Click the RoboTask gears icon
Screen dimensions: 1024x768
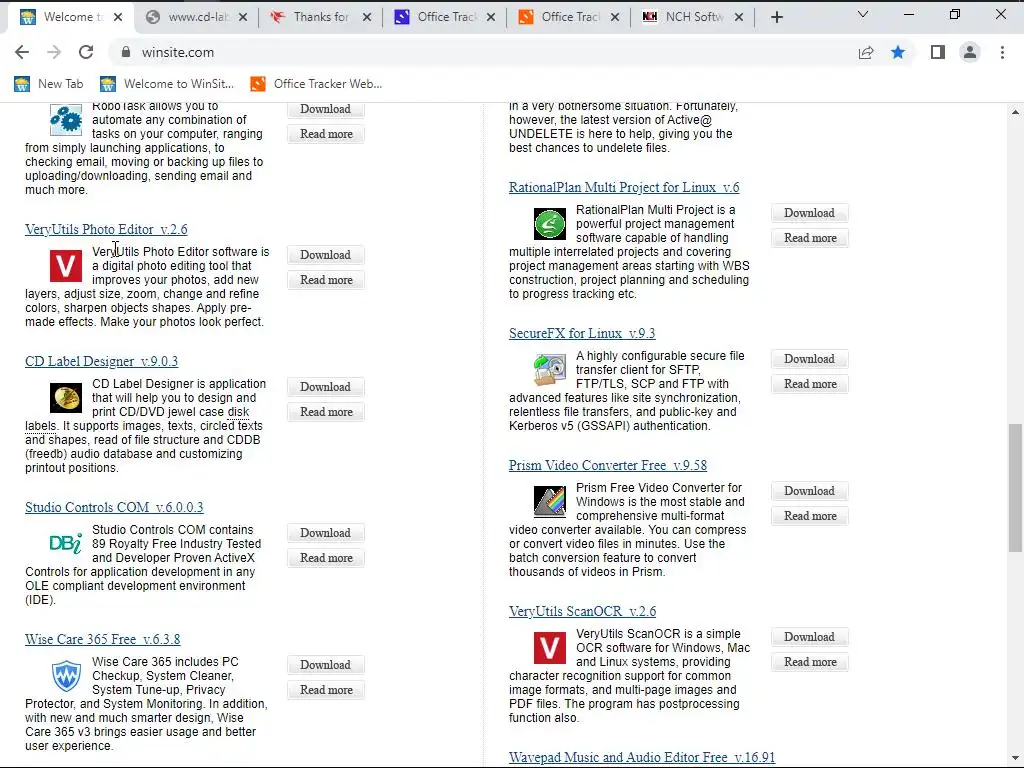pos(66,120)
